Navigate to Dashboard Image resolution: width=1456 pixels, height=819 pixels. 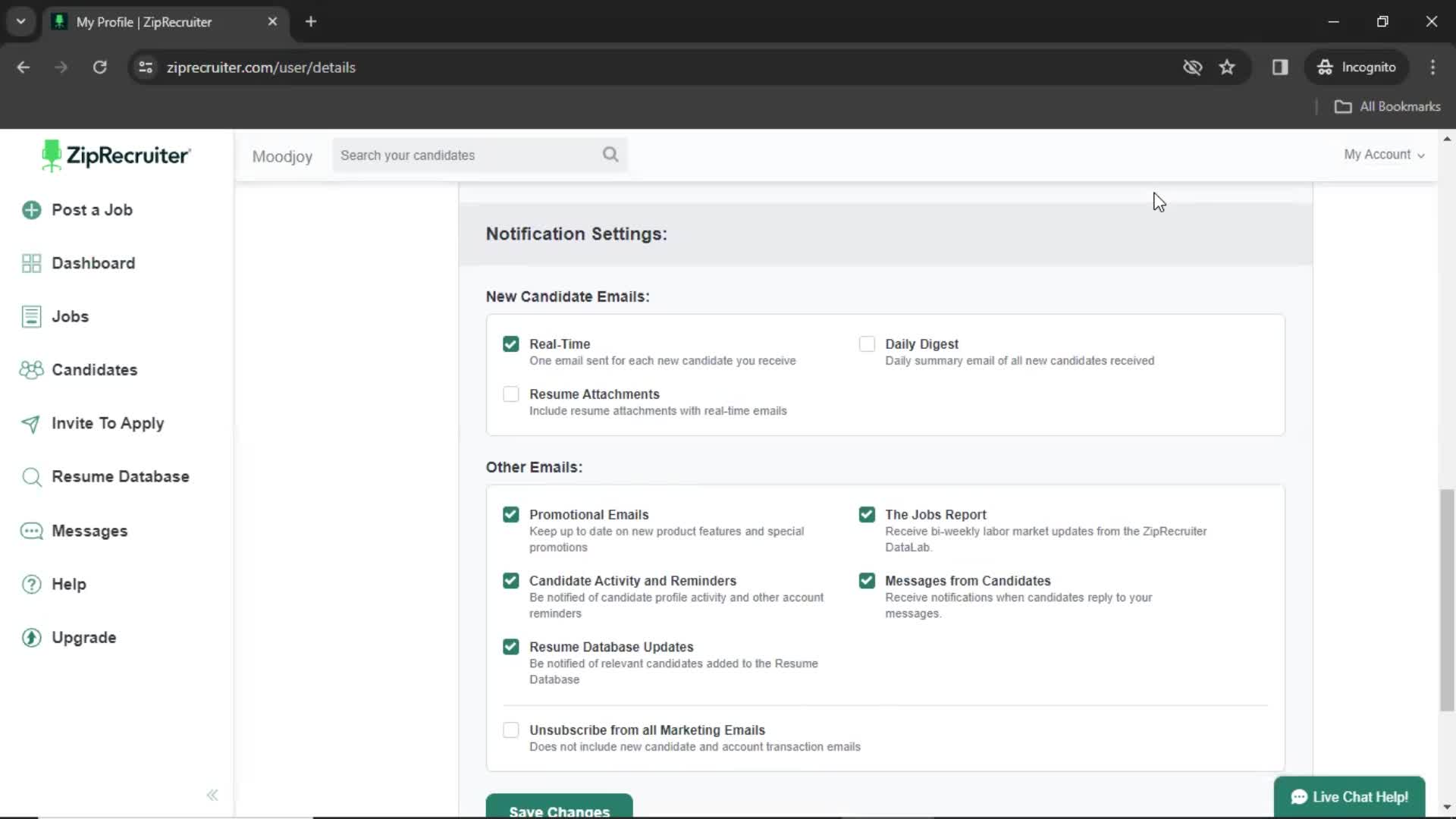coord(94,262)
